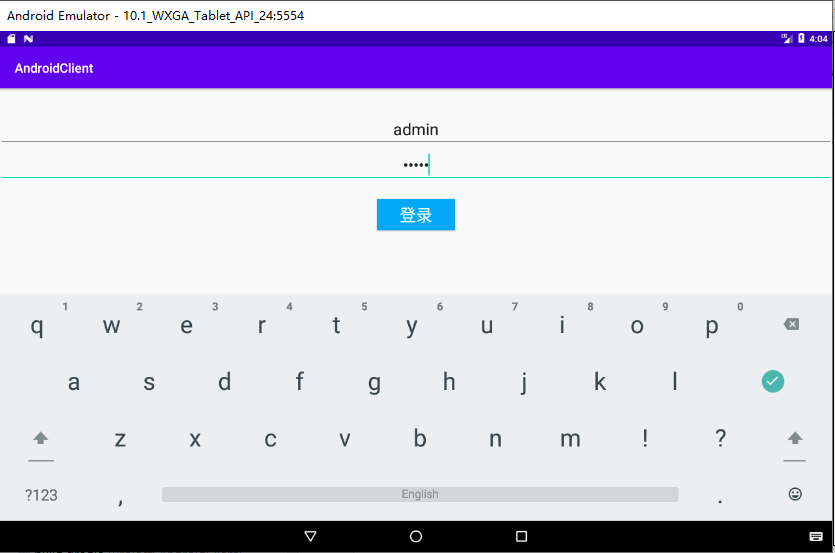Tap the backspace key on the keyboard

click(791, 324)
